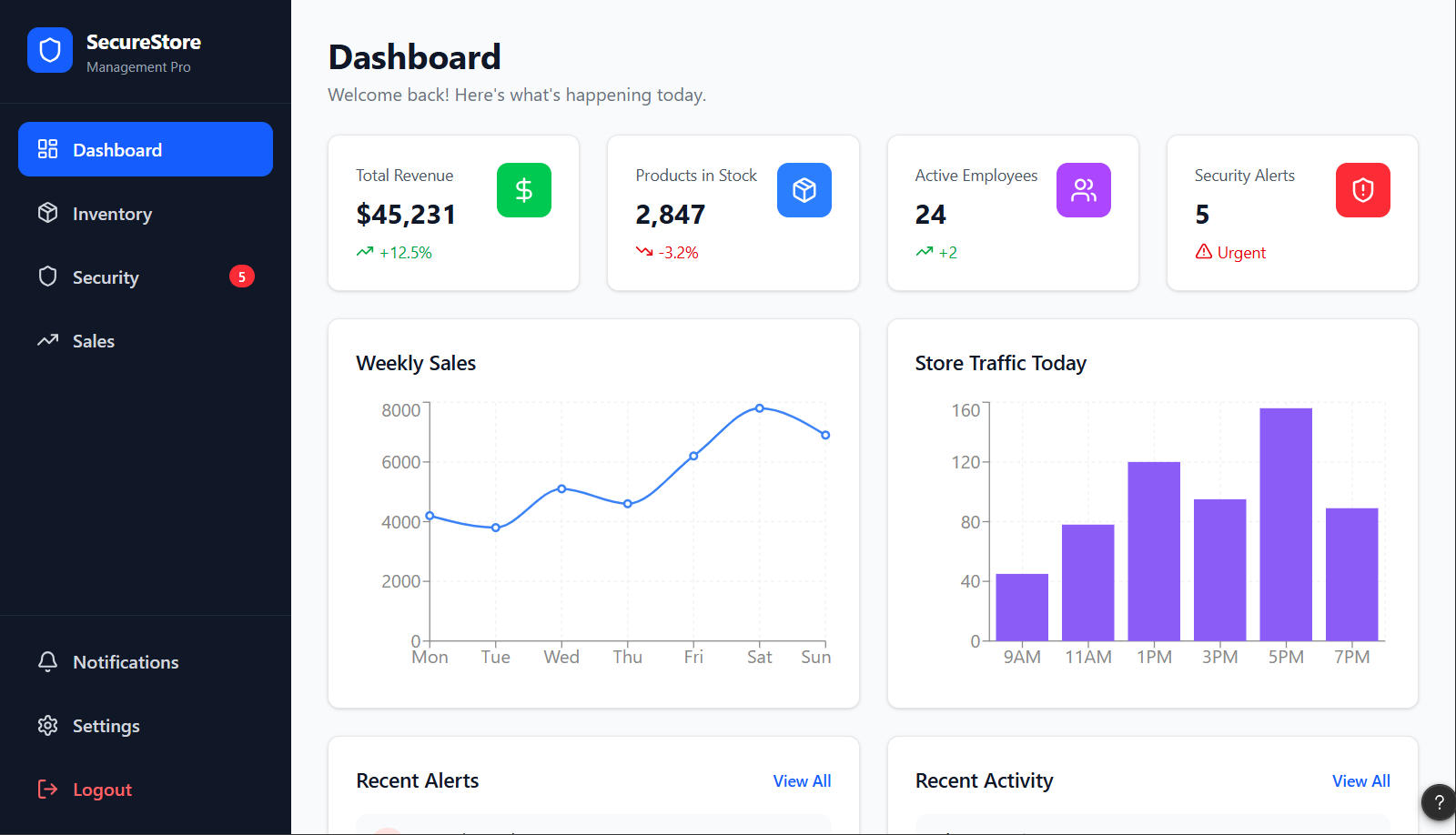
Task: Select the Sat data point on Weekly Sales
Action: click(x=760, y=408)
